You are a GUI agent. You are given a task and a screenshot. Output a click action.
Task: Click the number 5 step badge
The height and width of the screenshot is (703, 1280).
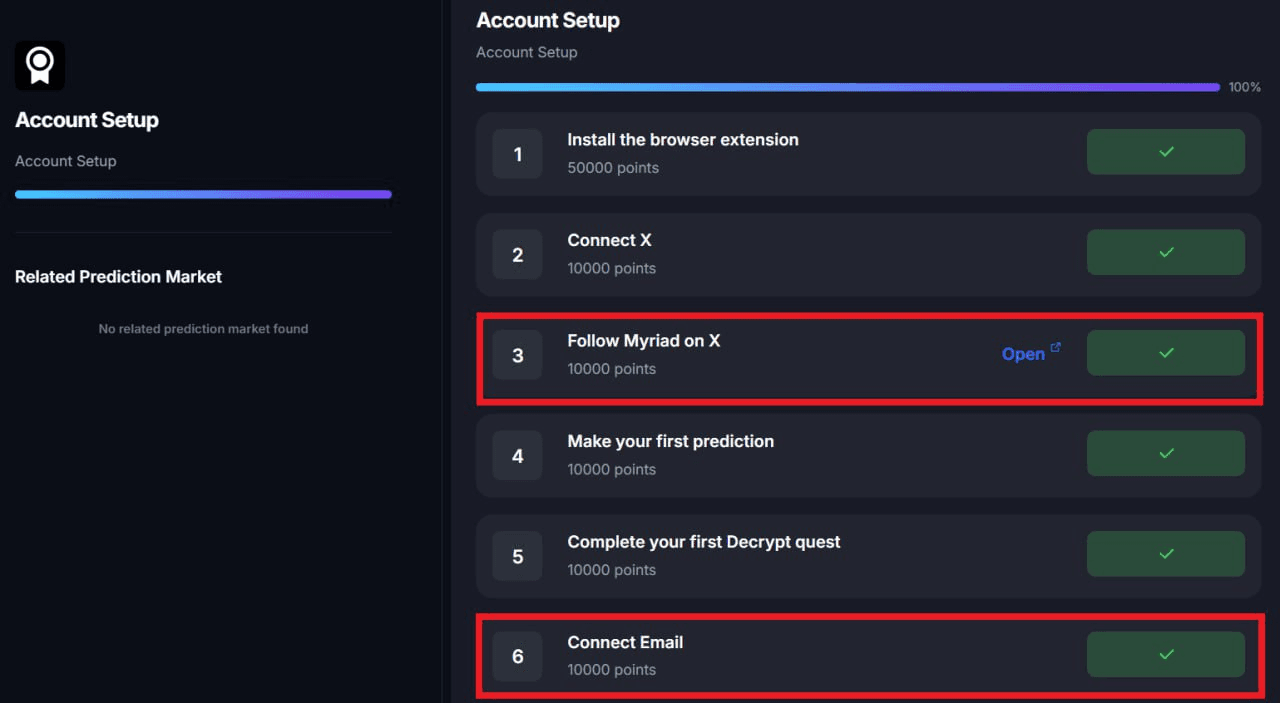(x=518, y=556)
